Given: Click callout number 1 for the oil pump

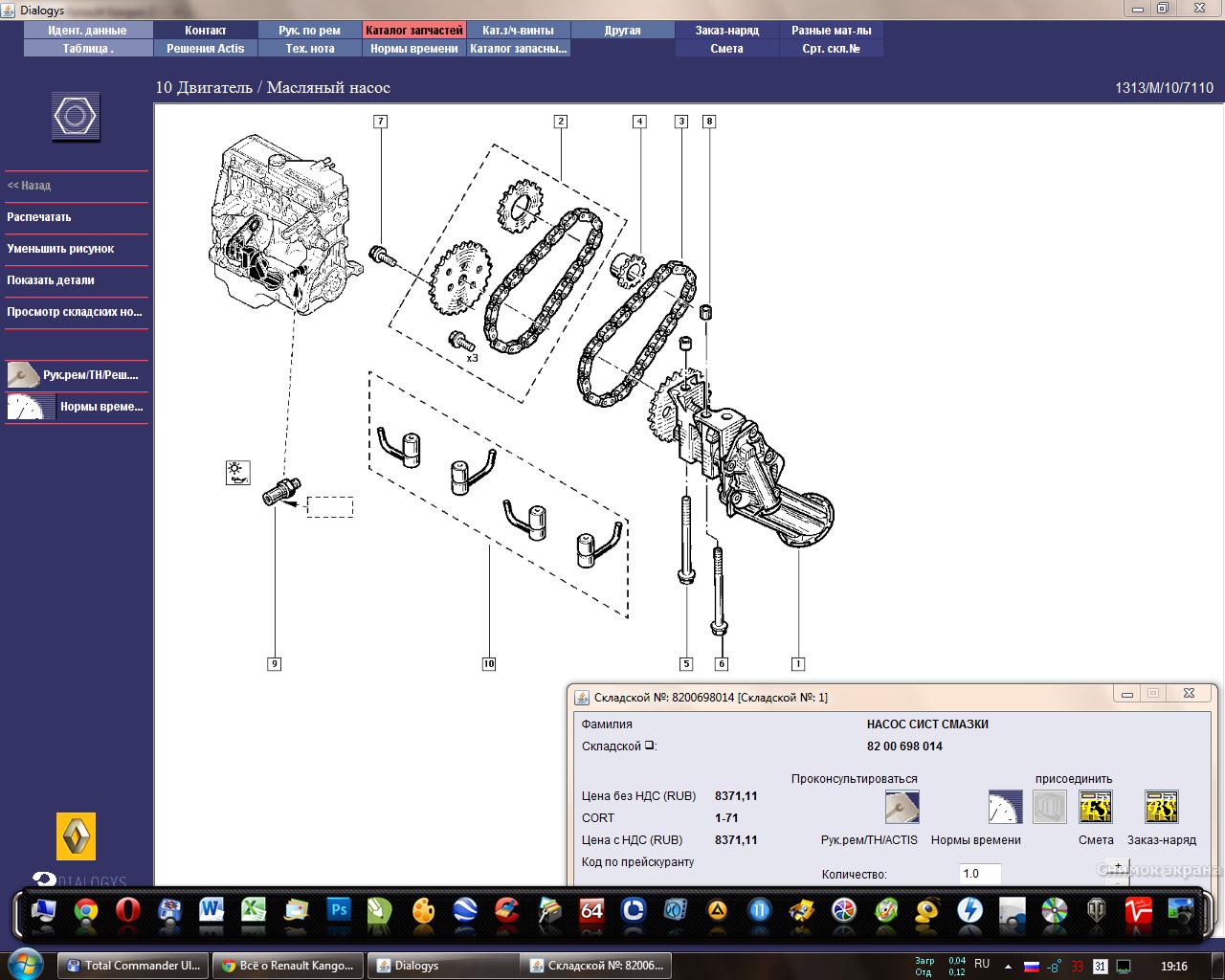Looking at the screenshot, I should [x=797, y=663].
